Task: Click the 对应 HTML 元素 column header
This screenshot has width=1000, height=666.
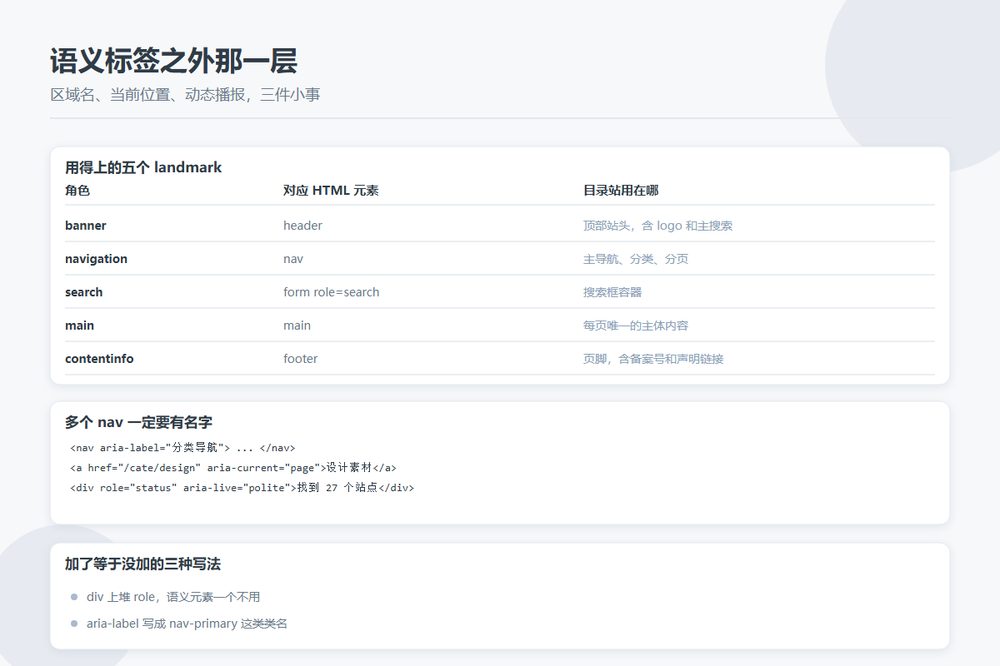Action: pos(331,190)
